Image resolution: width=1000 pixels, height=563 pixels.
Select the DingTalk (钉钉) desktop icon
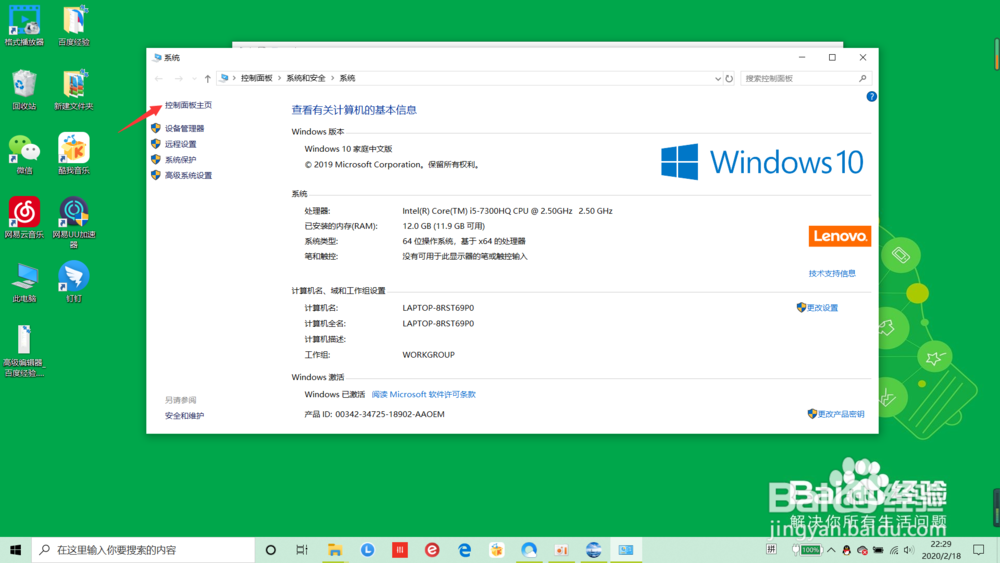[74, 282]
